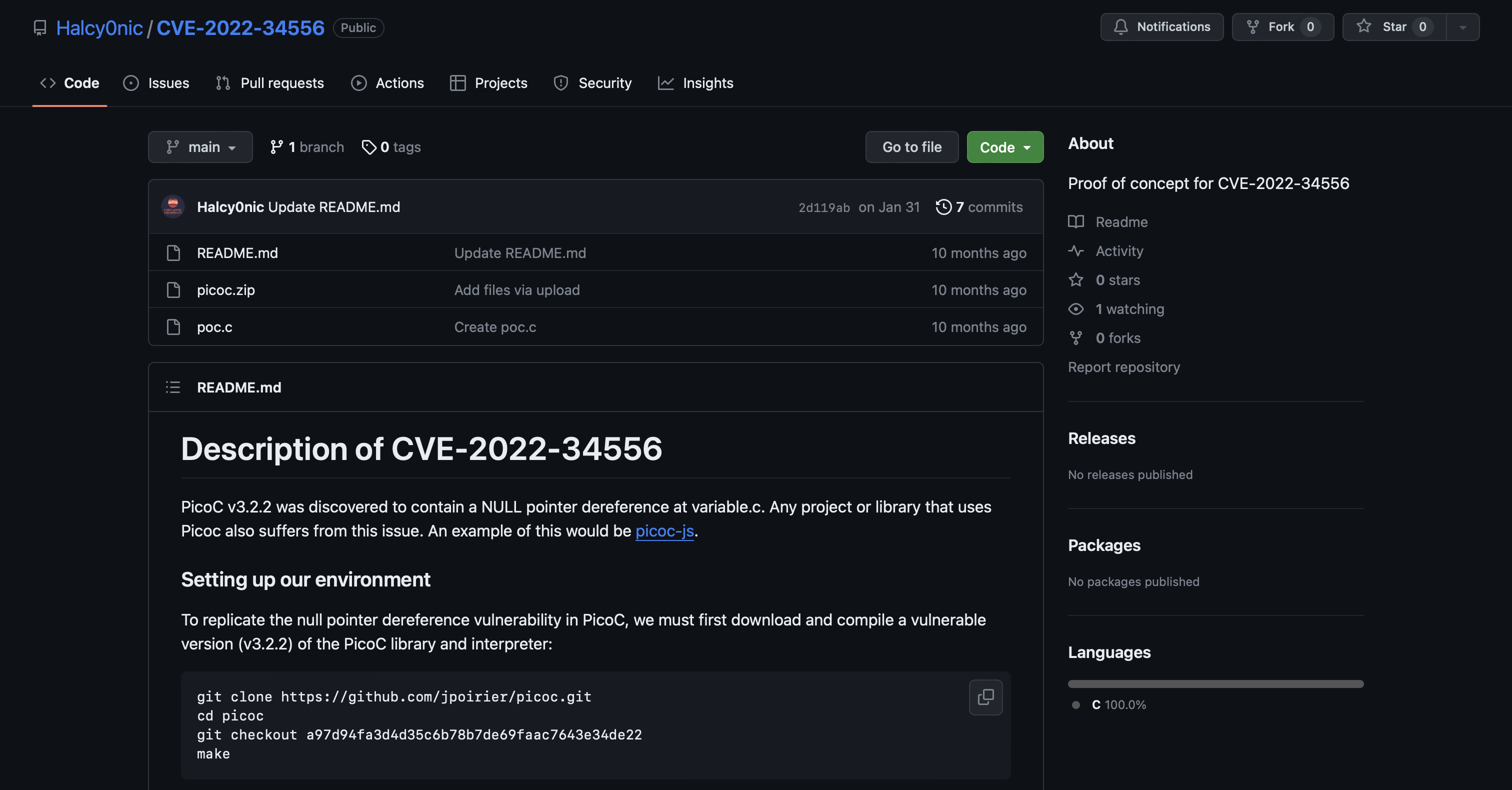Viewport: 1512px width, 790px height.
Task: Click the tag icon beside 0 tags
Action: click(369, 147)
